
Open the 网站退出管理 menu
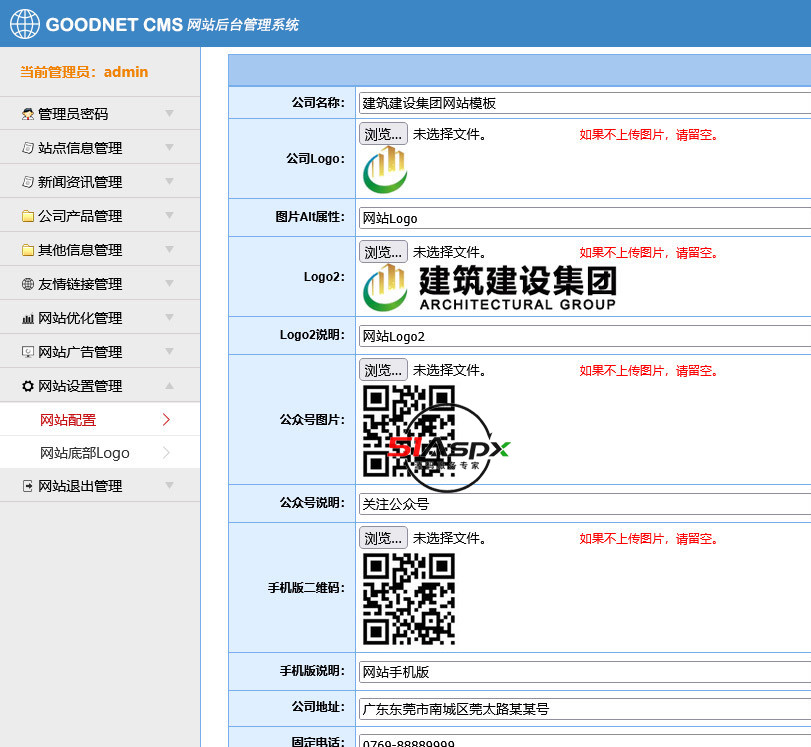[x=100, y=486]
